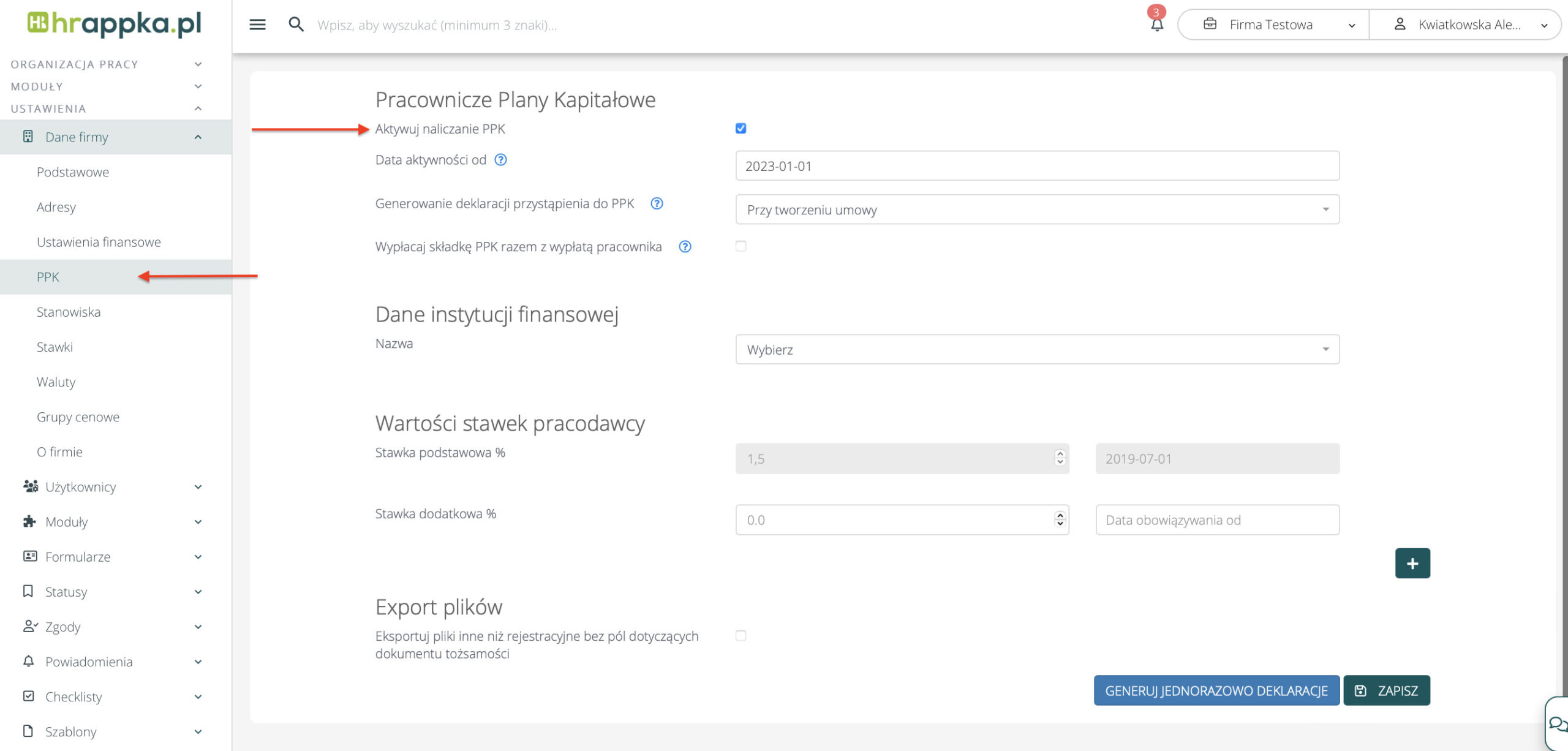Click the search magnifier icon
Viewport: 1568px width, 751px height.
[x=296, y=25]
